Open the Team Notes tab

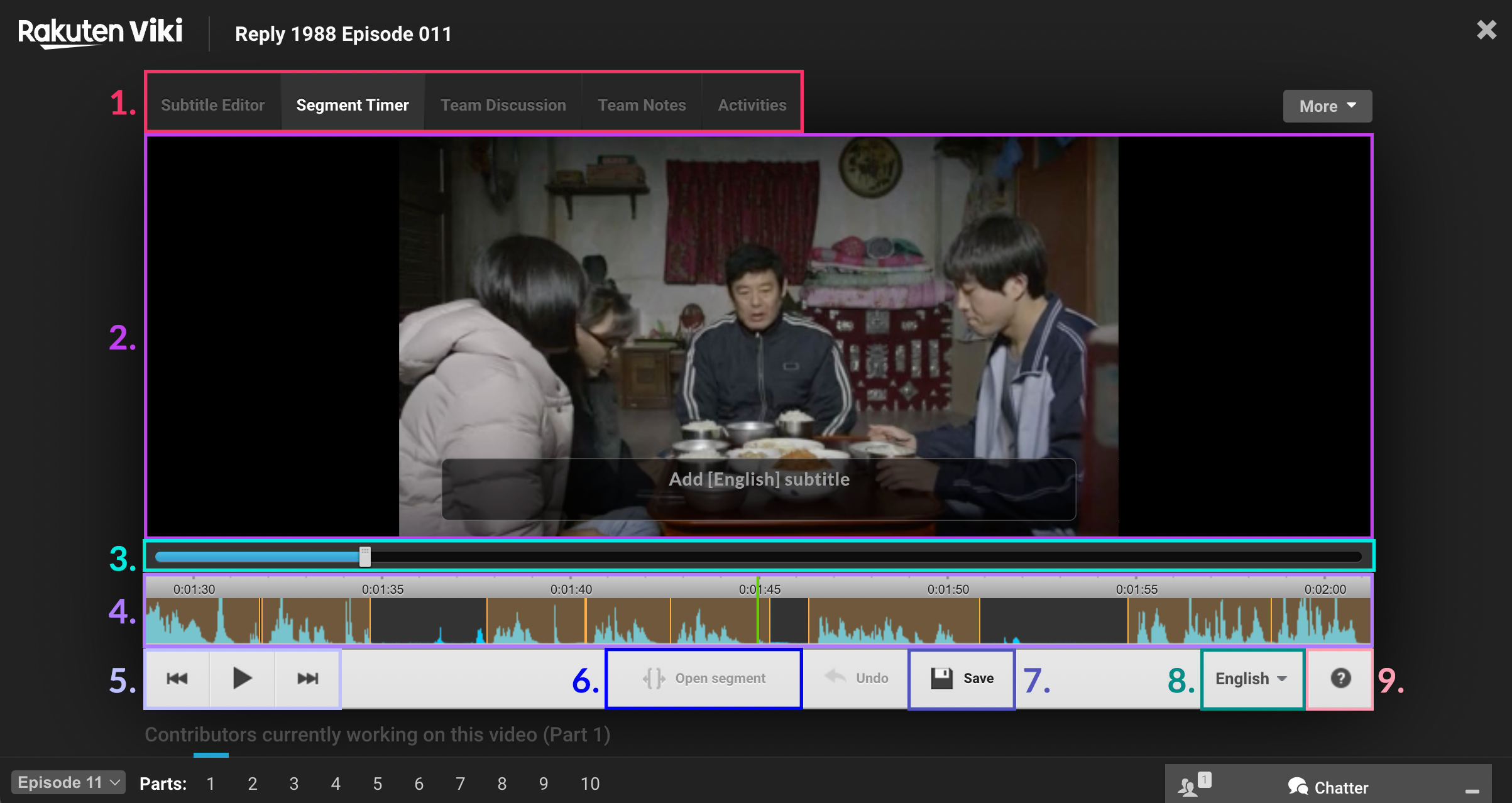click(x=642, y=105)
